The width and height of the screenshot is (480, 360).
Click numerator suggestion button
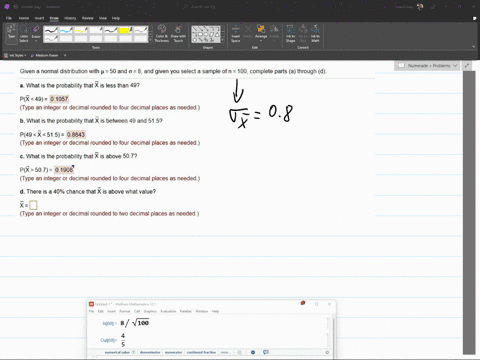pyautogui.click(x=174, y=352)
